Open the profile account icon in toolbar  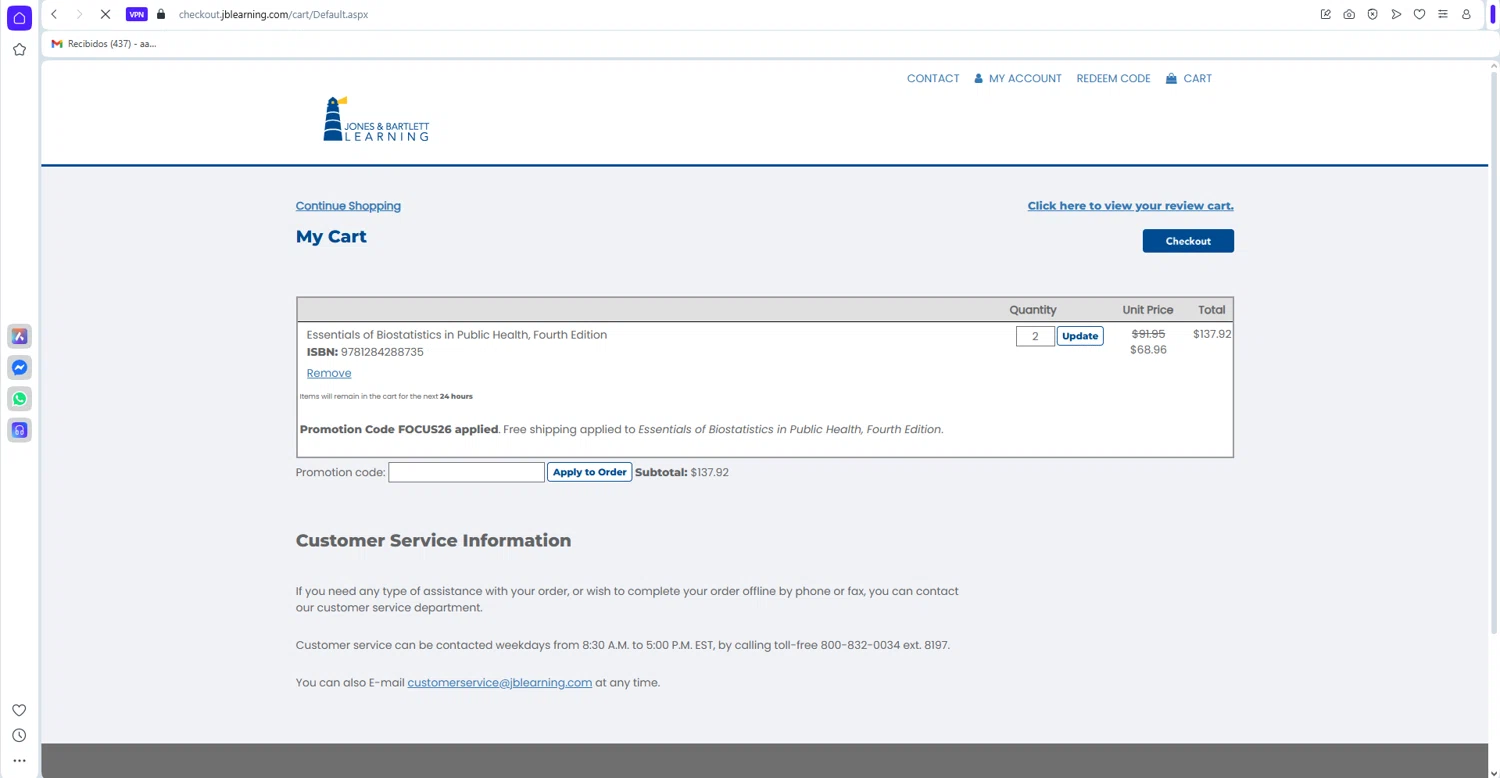click(x=1466, y=14)
